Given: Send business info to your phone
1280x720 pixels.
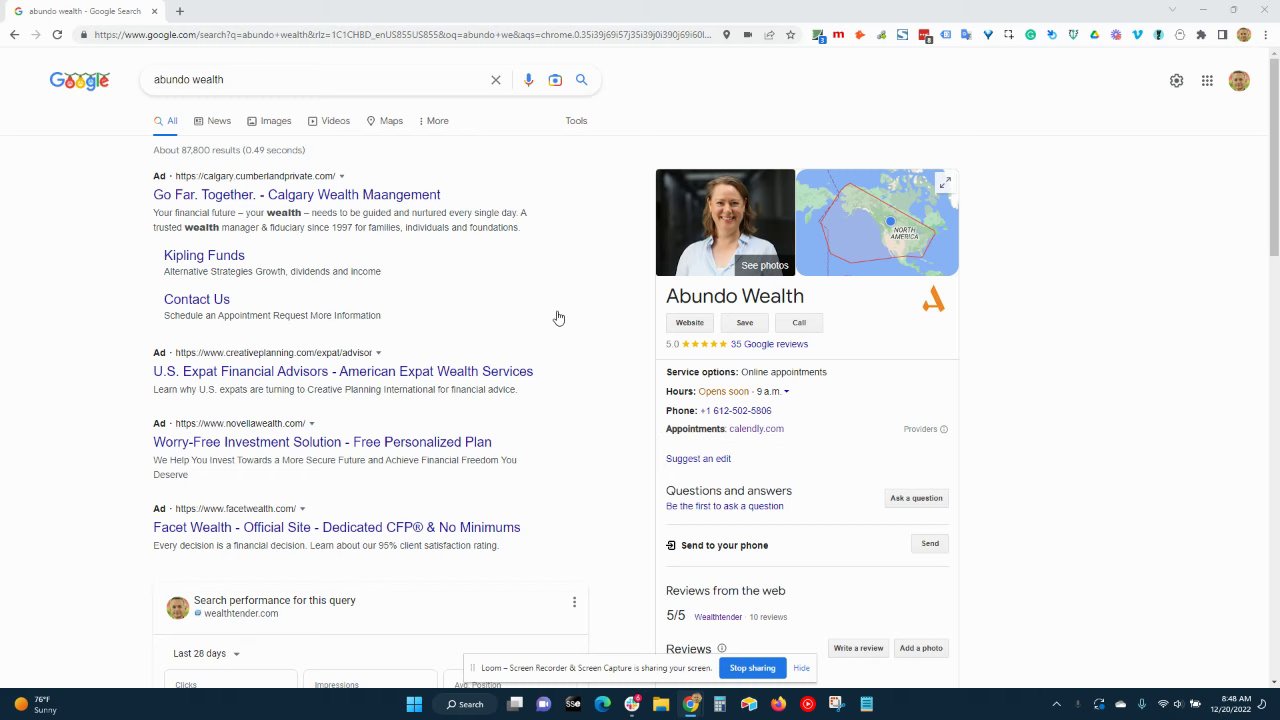Looking at the screenshot, I should [x=930, y=544].
